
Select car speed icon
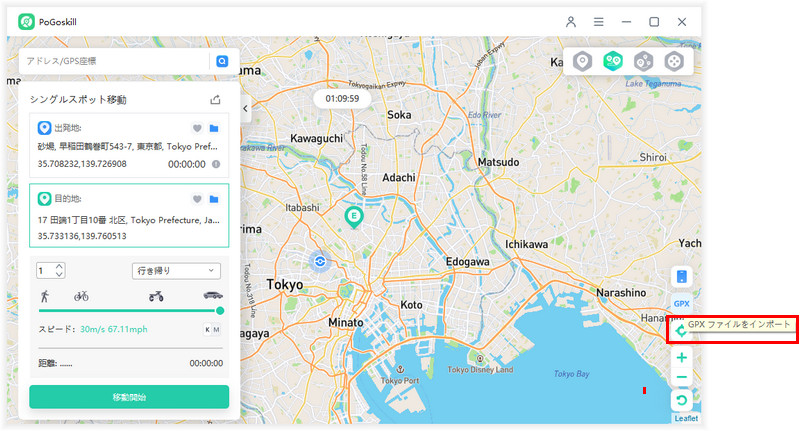point(213,295)
